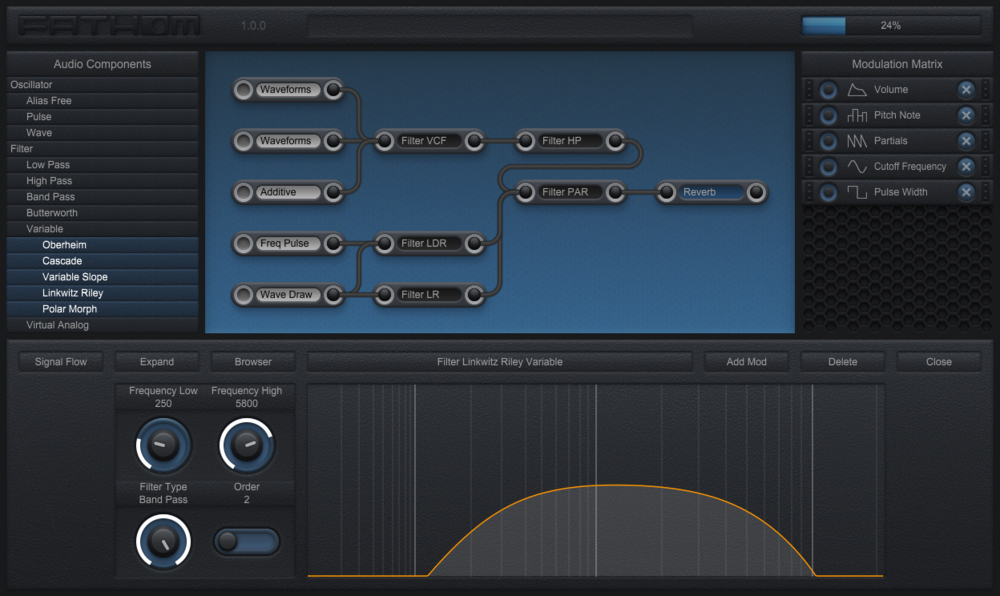Click the Cutoff Frequency sine icon

pyautogui.click(x=857, y=166)
